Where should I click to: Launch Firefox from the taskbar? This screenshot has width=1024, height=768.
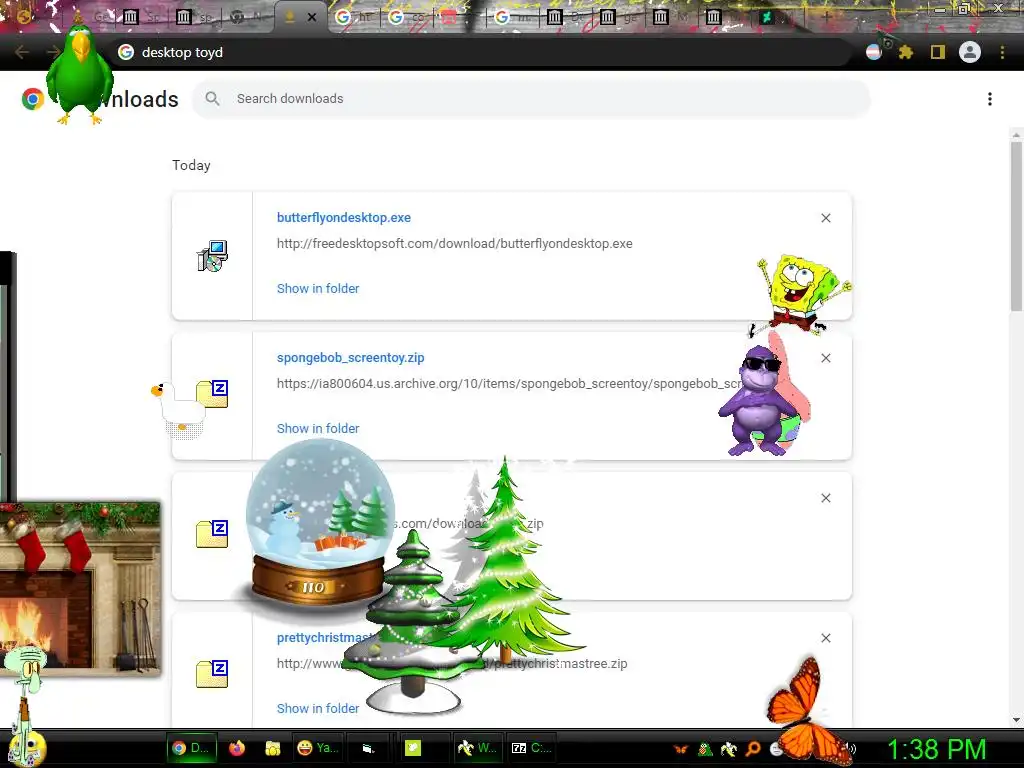pyautogui.click(x=237, y=748)
